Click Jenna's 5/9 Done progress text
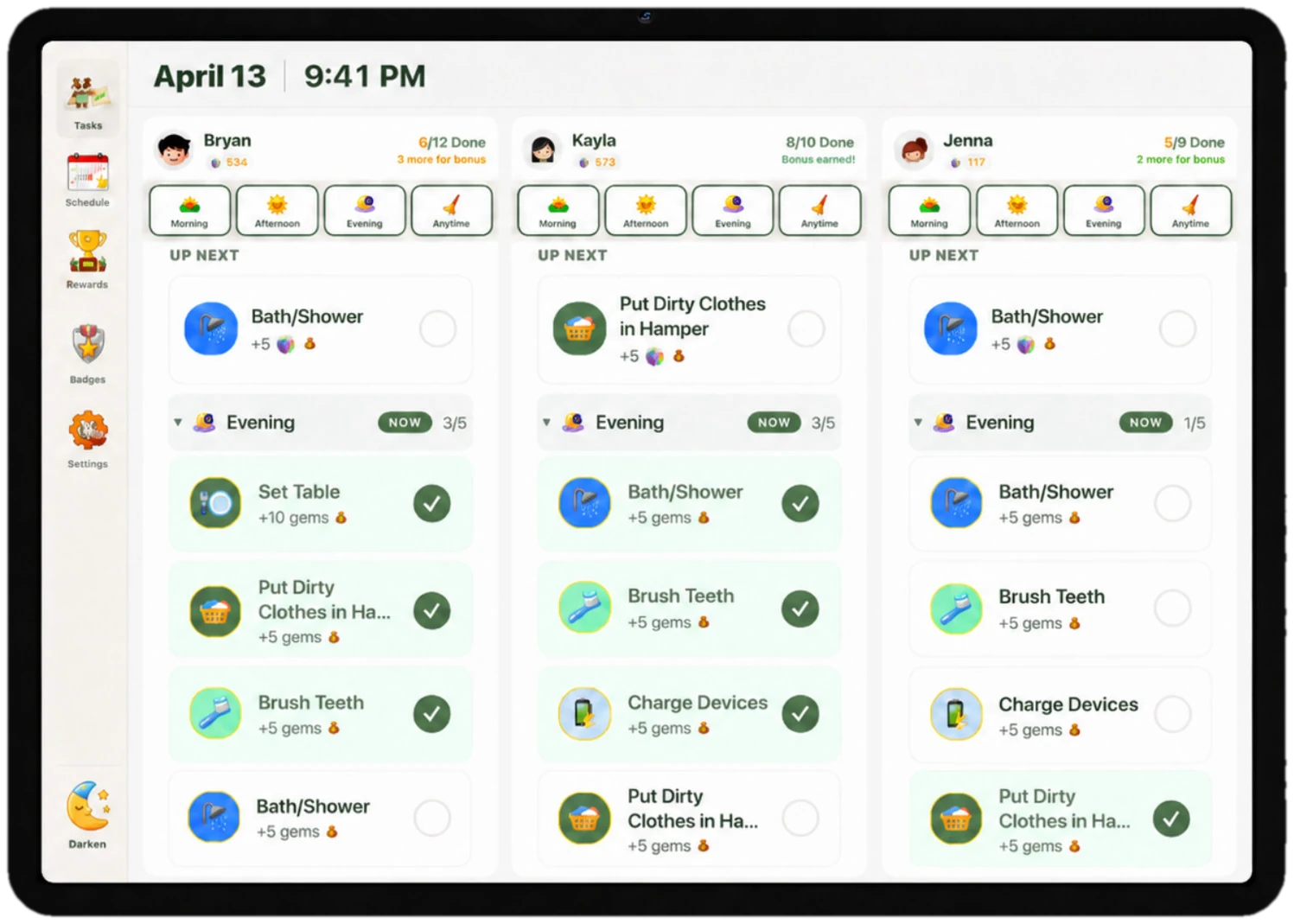Screen dimensions: 1294x924 [x=1194, y=143]
